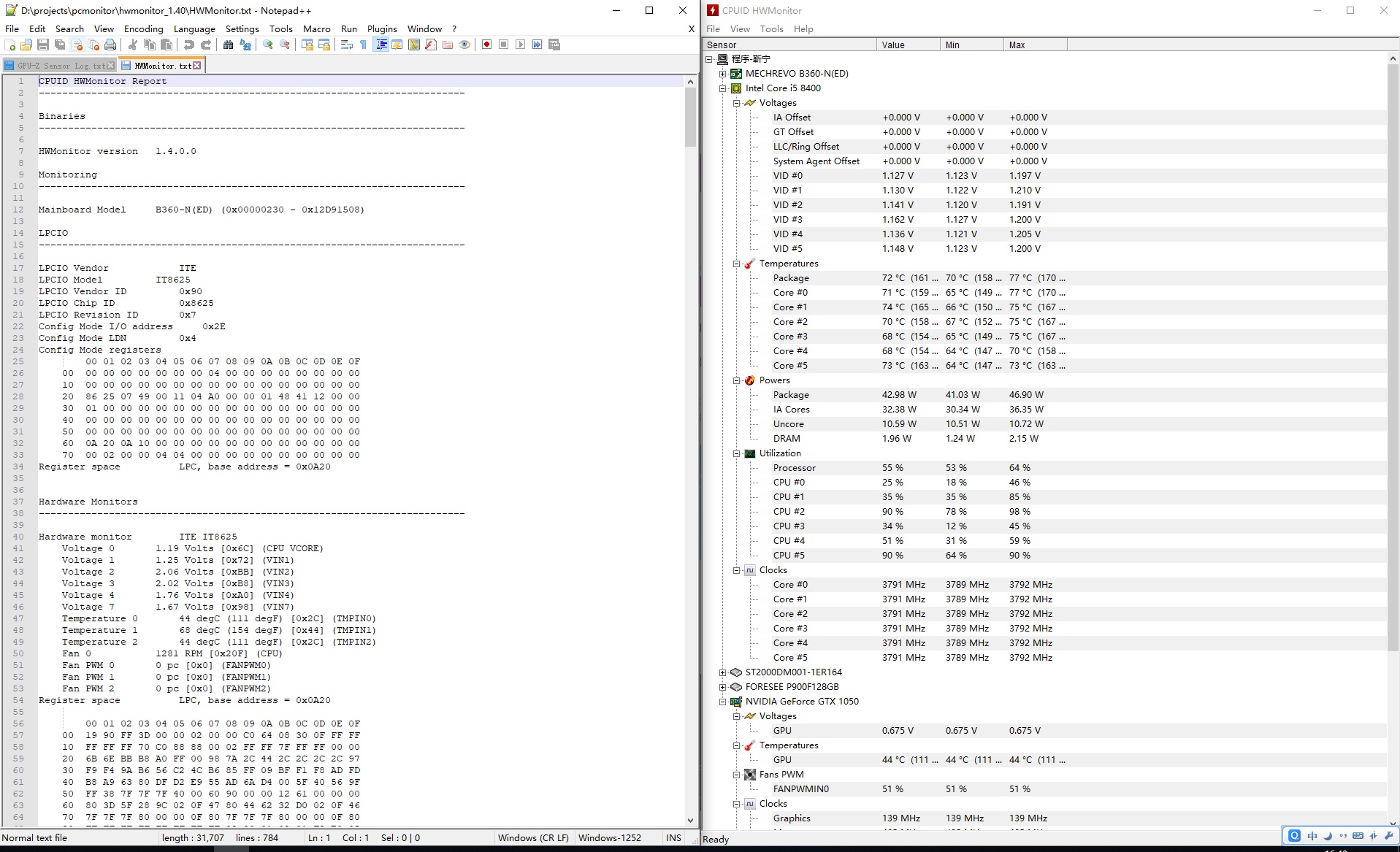Toggle showing all characters (pilcrow icon)
This screenshot has width=1400, height=852.
tap(364, 45)
